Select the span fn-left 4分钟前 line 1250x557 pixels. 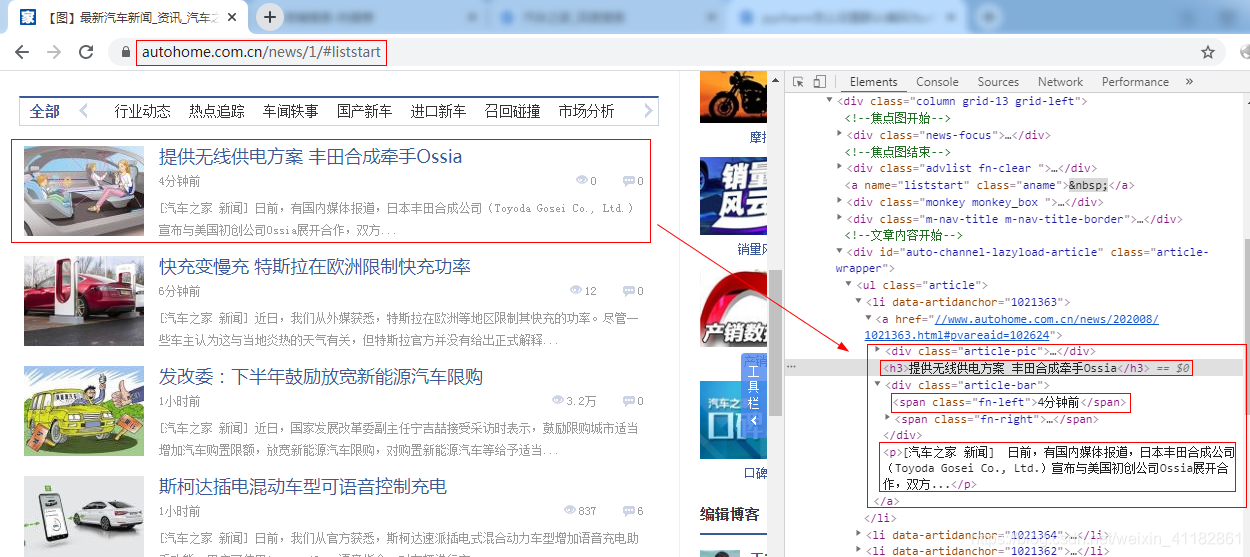tap(1009, 403)
